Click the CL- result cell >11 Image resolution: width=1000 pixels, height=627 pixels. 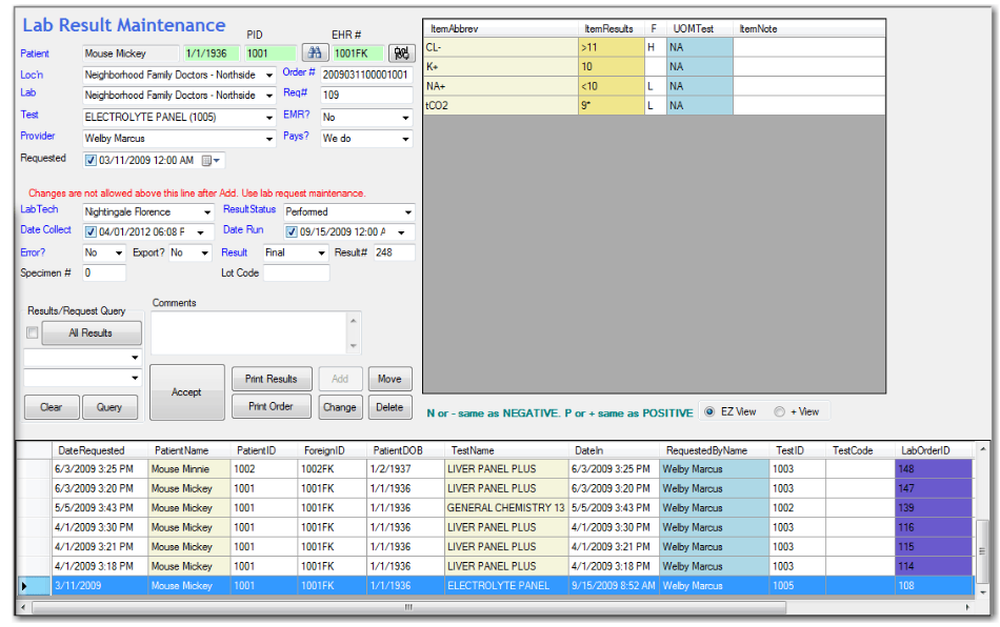click(x=611, y=48)
